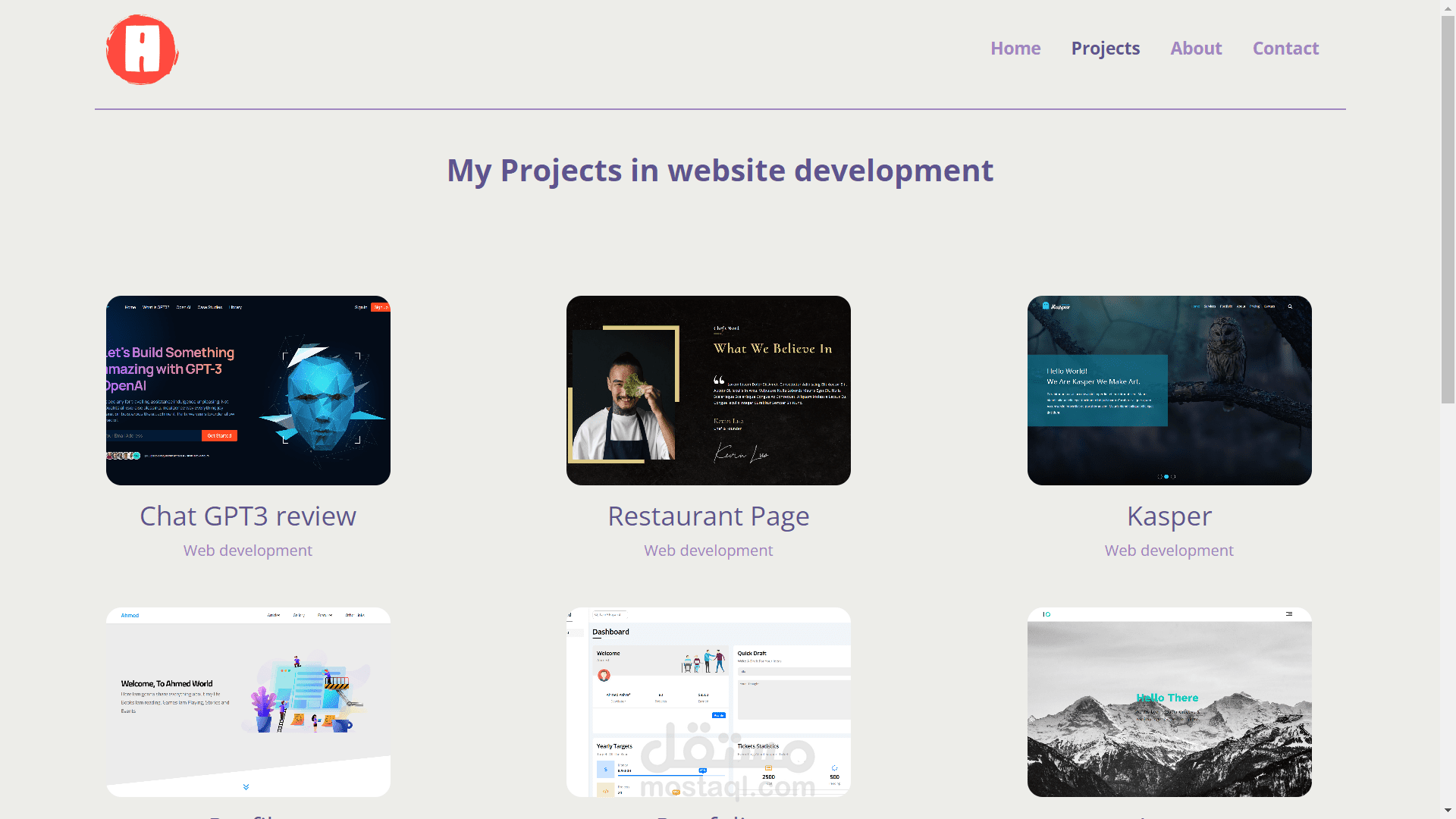Click the hamburger menu icon in mountain thumbnail
The height and width of the screenshot is (819, 1456).
[1288, 614]
